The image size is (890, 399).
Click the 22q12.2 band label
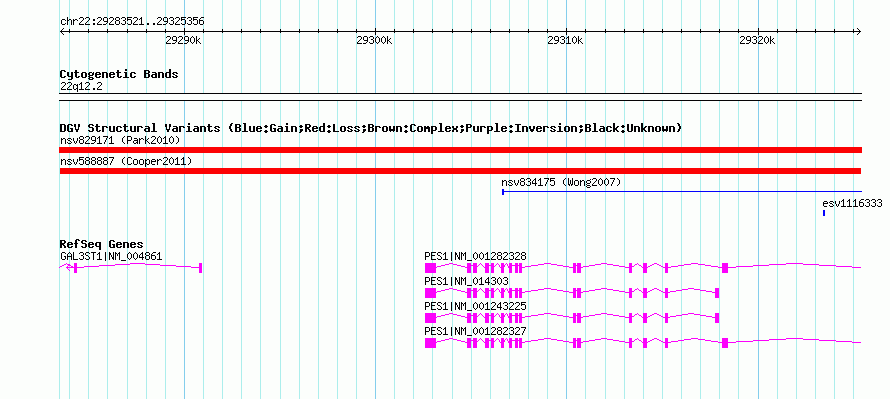click(x=81, y=87)
